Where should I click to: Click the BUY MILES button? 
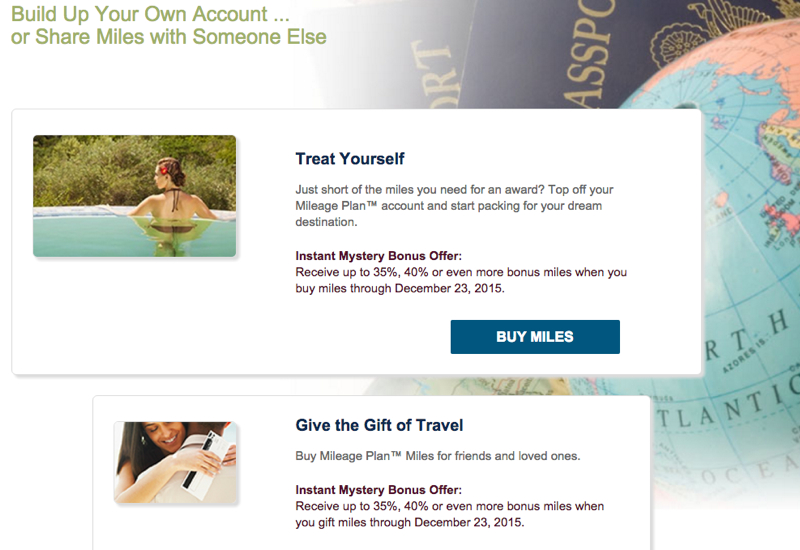coord(535,337)
